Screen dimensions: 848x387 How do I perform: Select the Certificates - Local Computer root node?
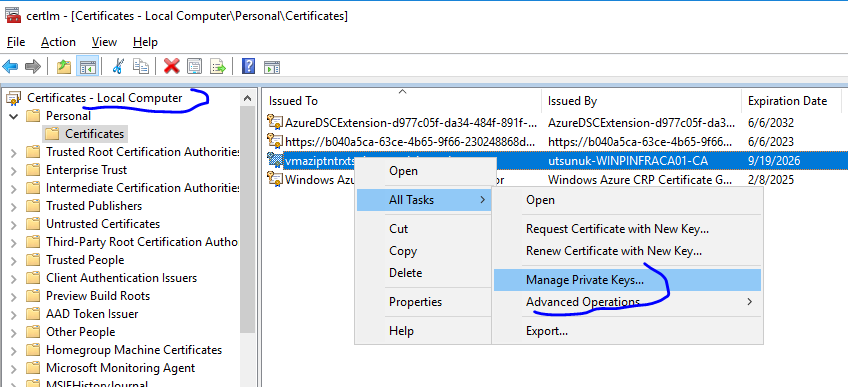[105, 98]
